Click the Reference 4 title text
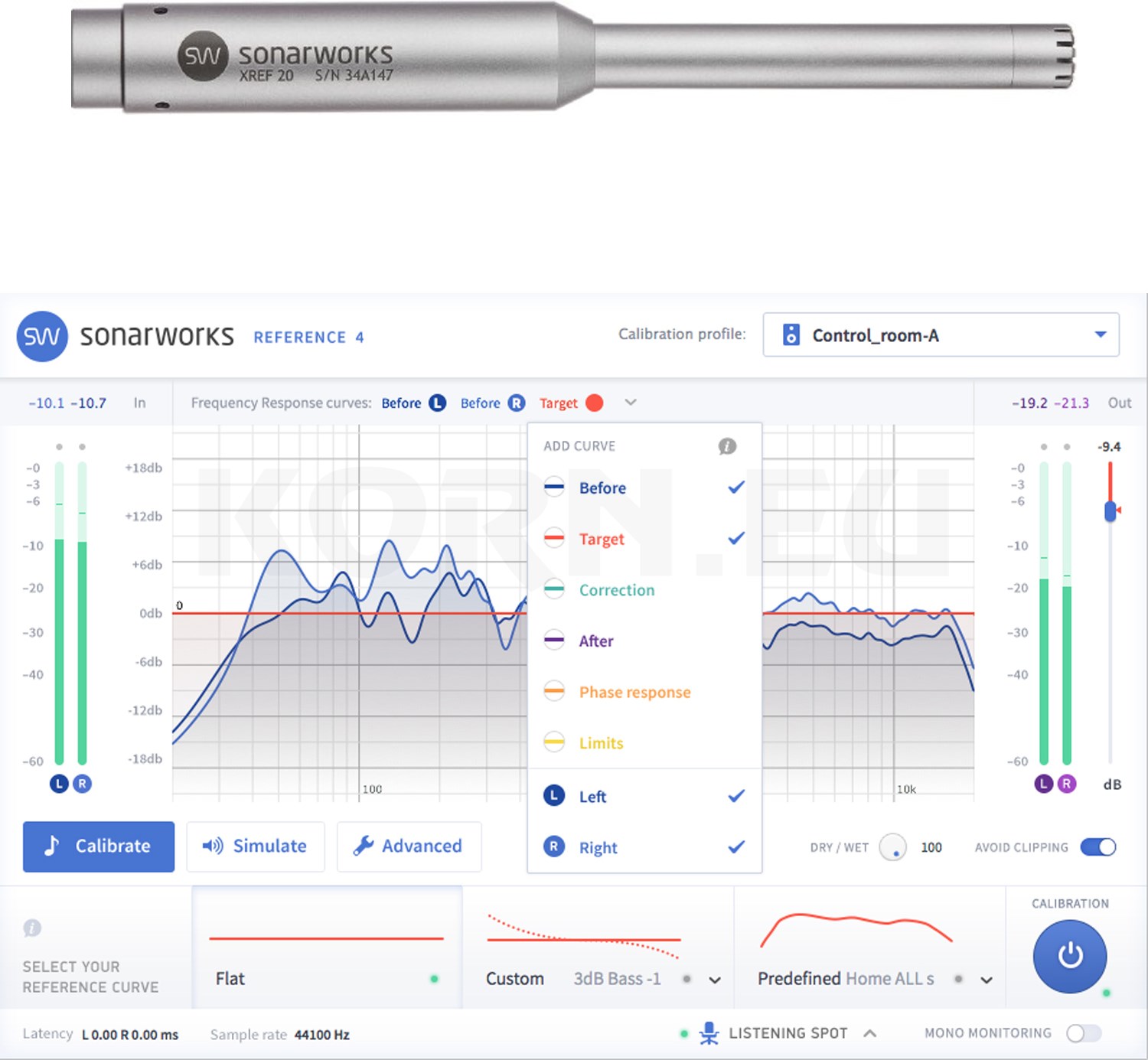 pos(308,338)
